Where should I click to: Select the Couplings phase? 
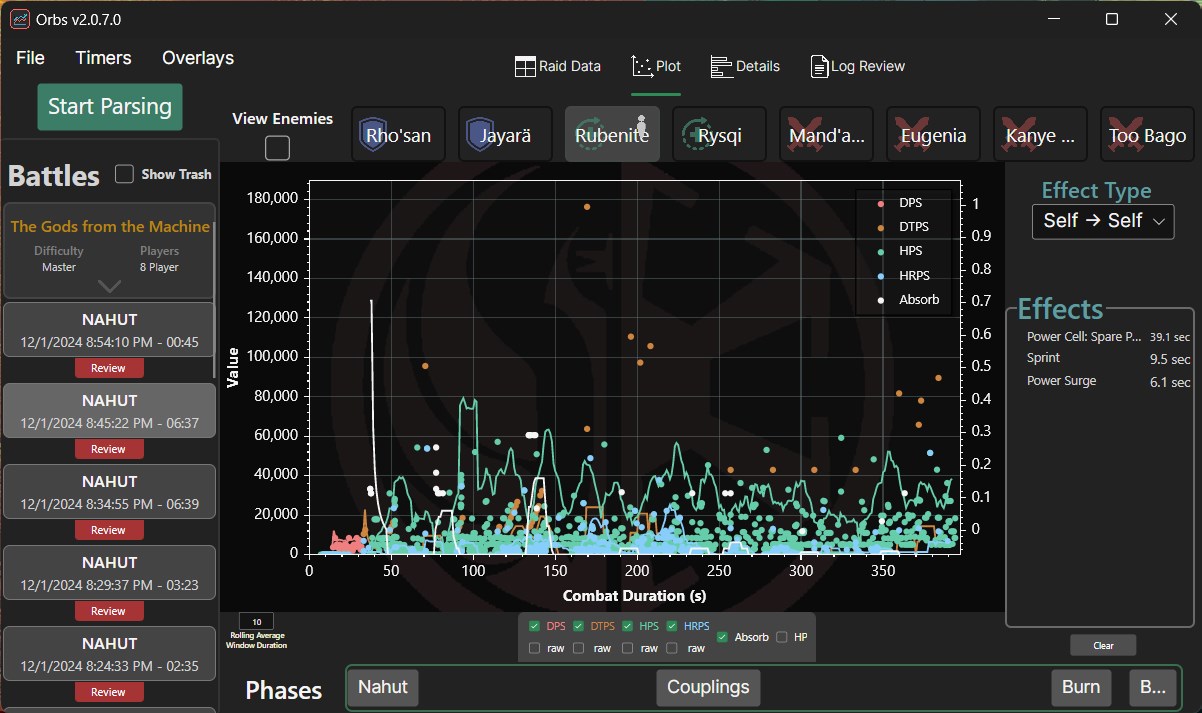pos(708,687)
